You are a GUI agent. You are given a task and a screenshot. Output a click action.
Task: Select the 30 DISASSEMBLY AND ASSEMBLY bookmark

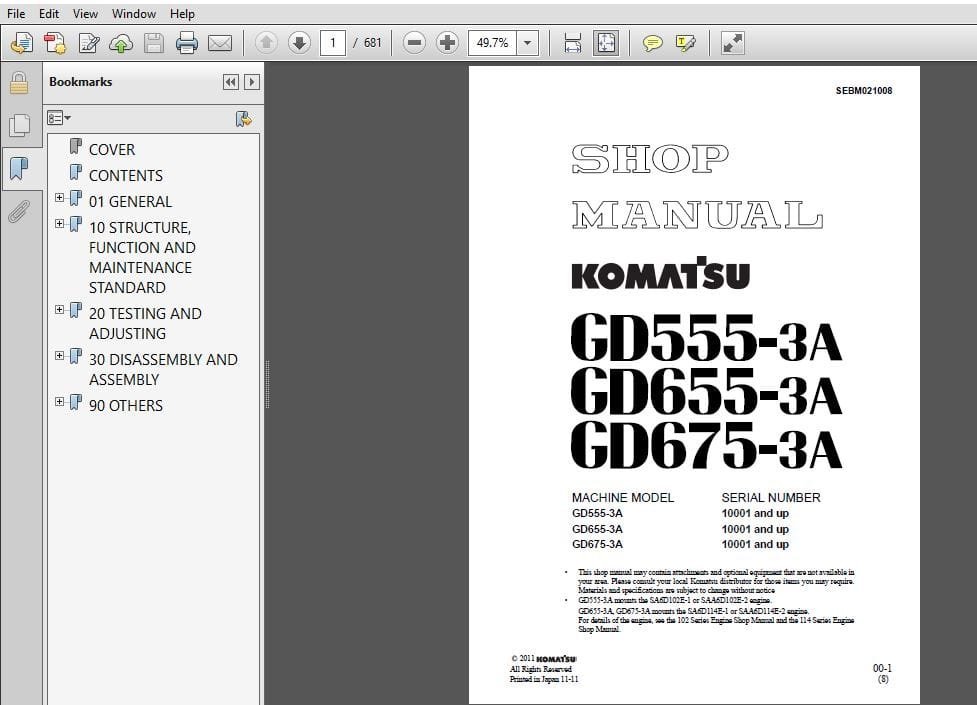point(163,370)
